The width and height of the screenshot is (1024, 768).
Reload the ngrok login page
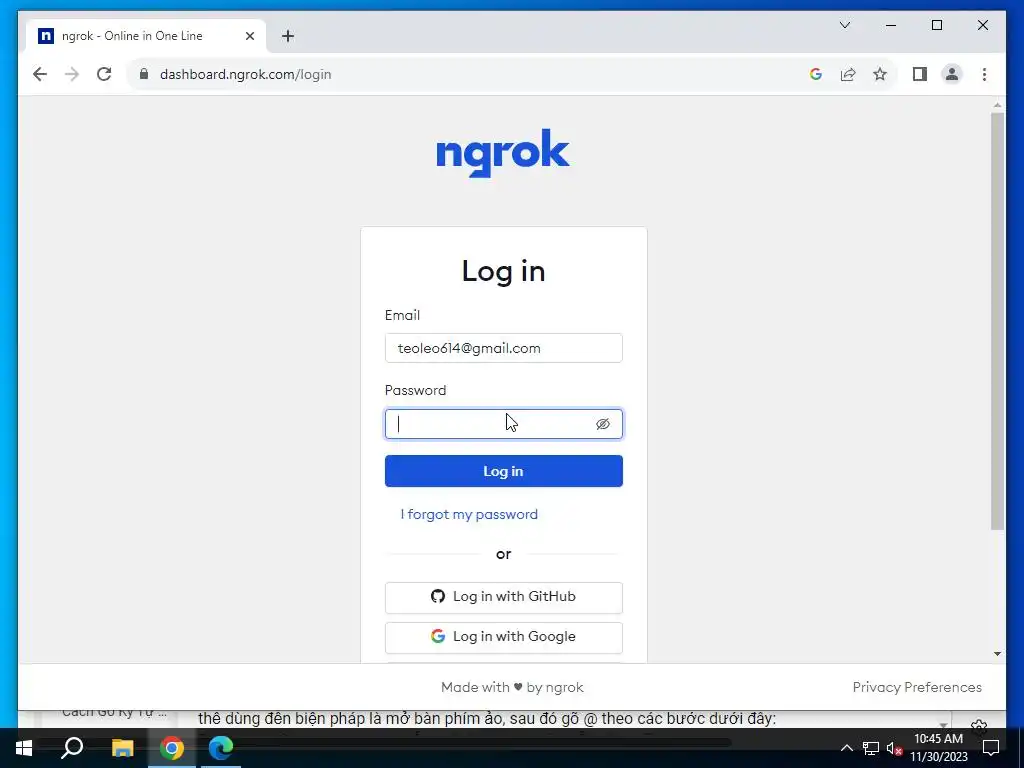[x=104, y=74]
